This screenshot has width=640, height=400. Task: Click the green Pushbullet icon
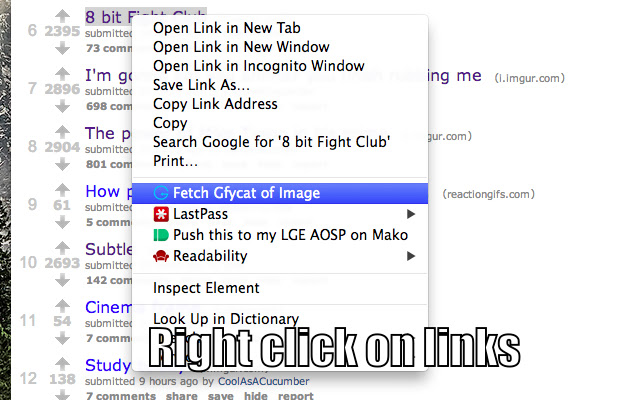[x=161, y=235]
